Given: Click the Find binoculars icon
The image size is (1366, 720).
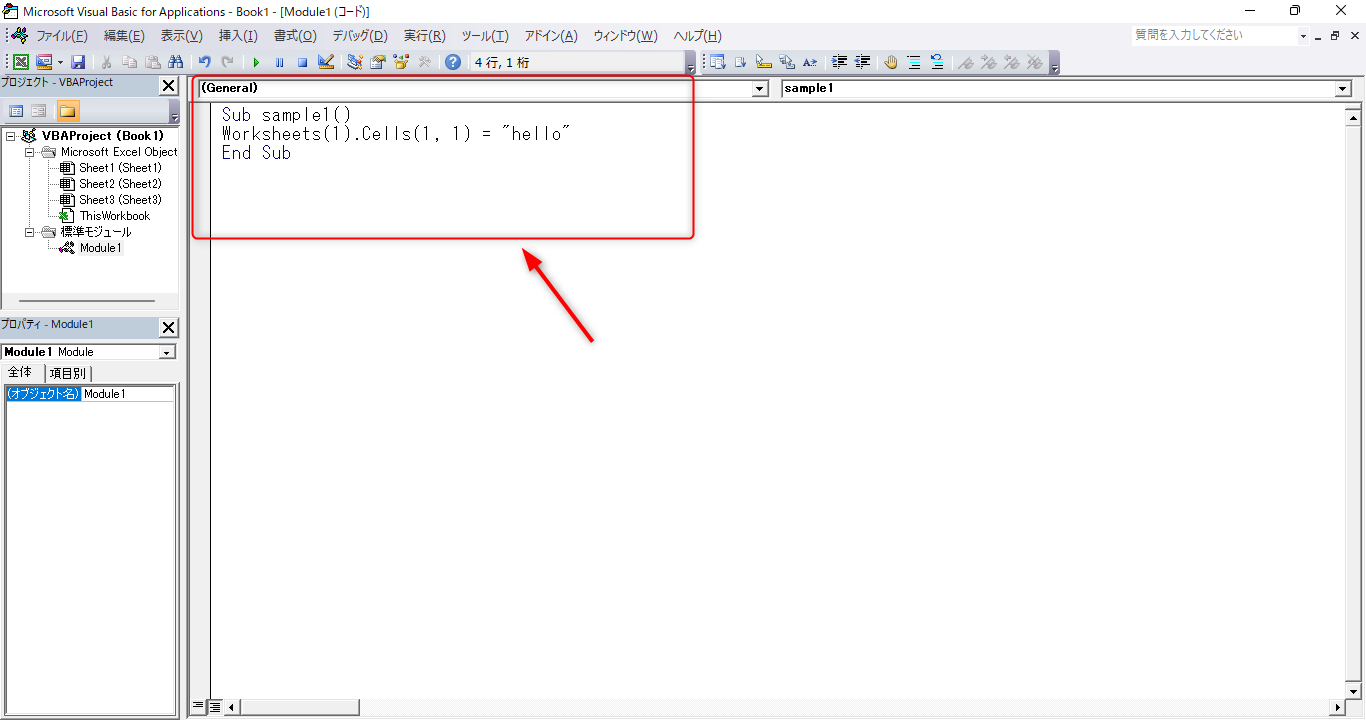Looking at the screenshot, I should 176,62.
